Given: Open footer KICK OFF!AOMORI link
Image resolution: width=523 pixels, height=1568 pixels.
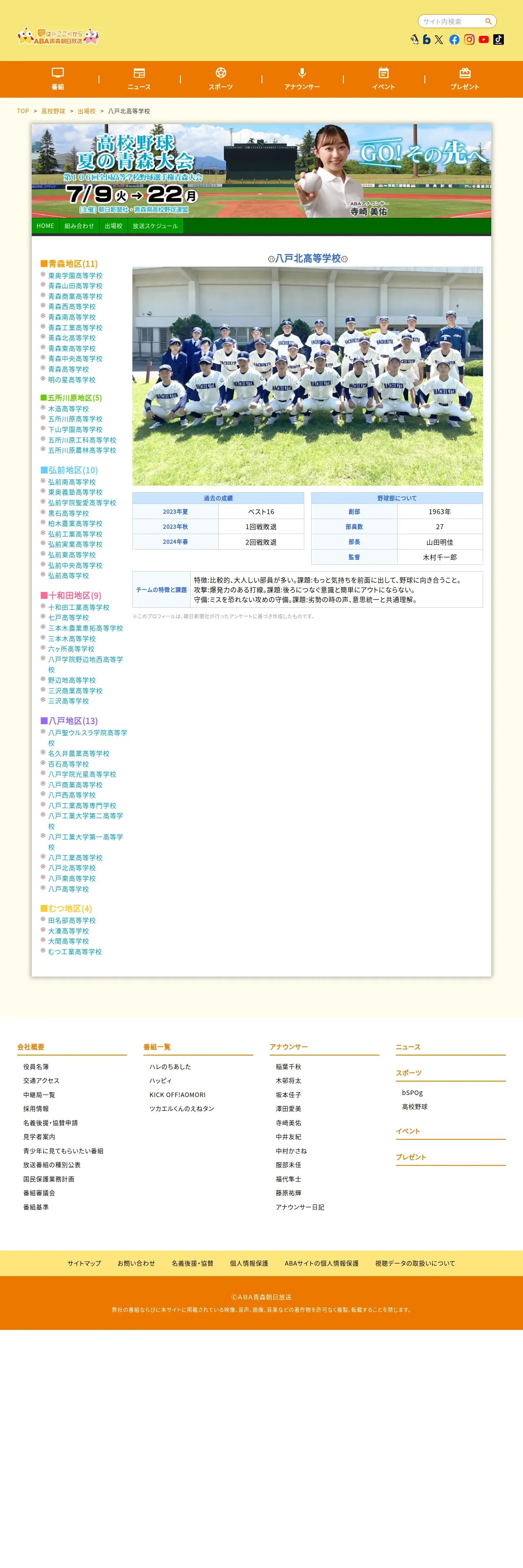Looking at the screenshot, I should (178, 1095).
